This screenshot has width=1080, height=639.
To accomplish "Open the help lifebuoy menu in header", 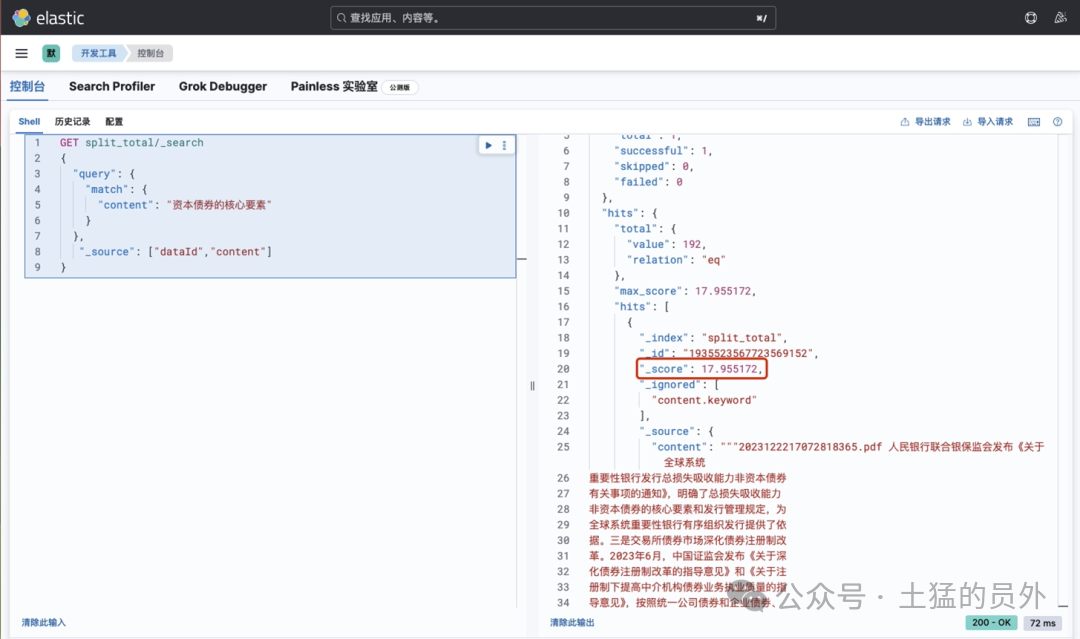I will 1030,18.
